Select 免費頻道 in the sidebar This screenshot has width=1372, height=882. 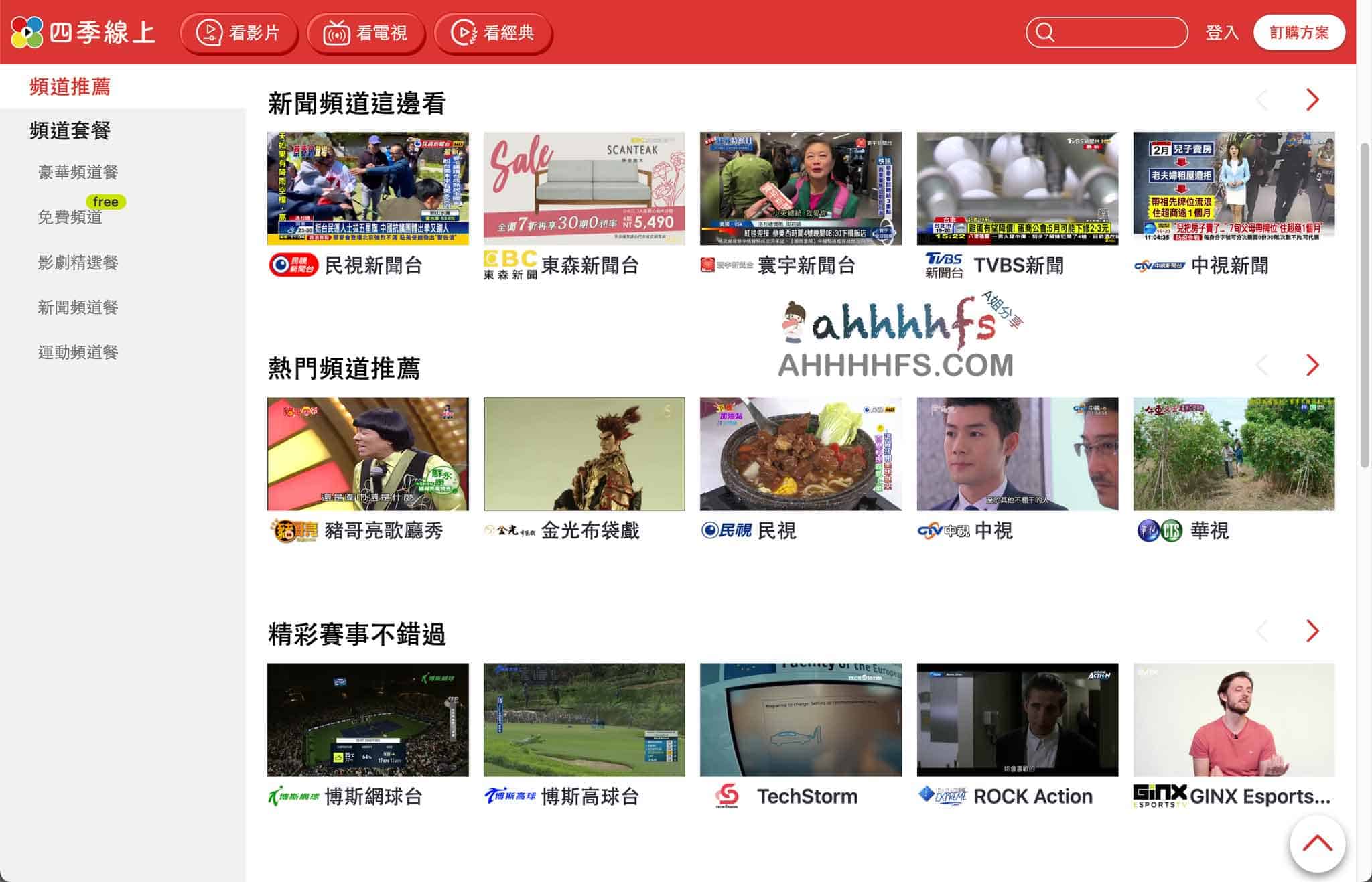click(70, 217)
